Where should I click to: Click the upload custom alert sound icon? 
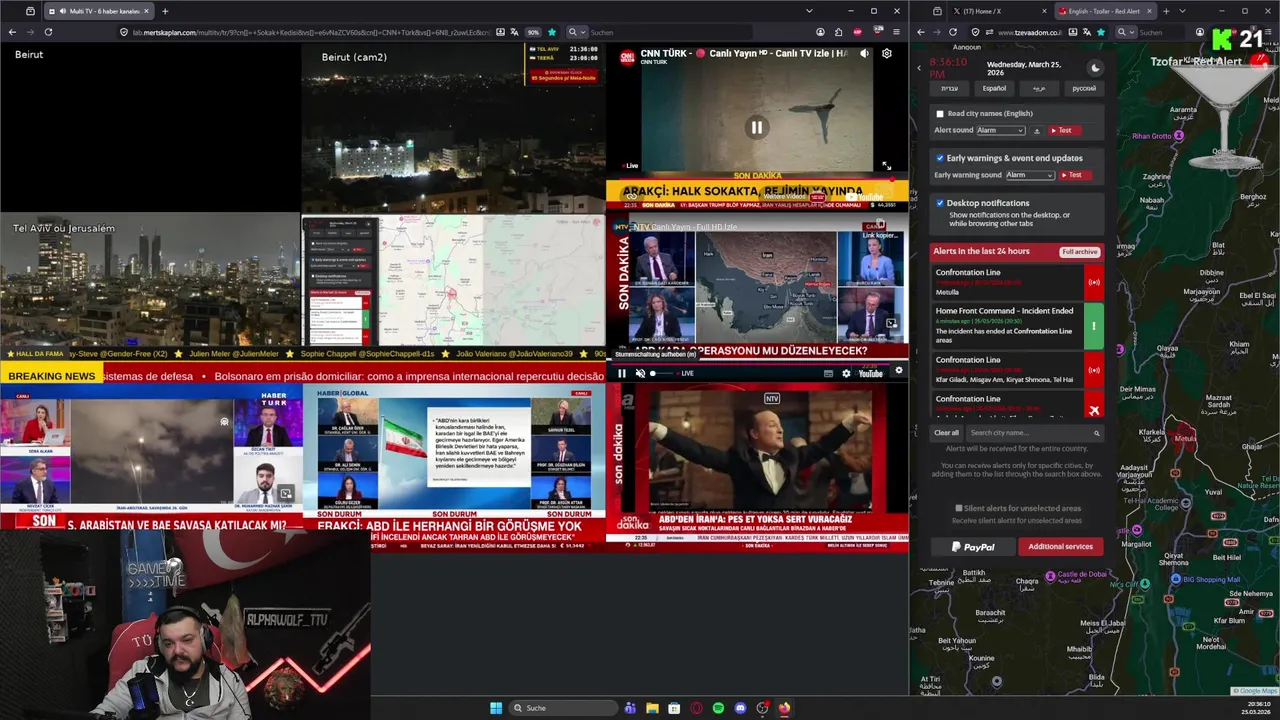(1037, 130)
